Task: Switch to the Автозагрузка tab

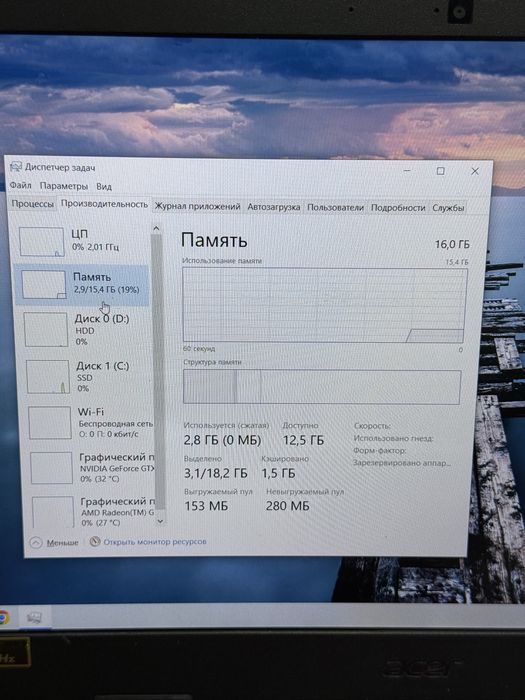Action: pos(274,207)
